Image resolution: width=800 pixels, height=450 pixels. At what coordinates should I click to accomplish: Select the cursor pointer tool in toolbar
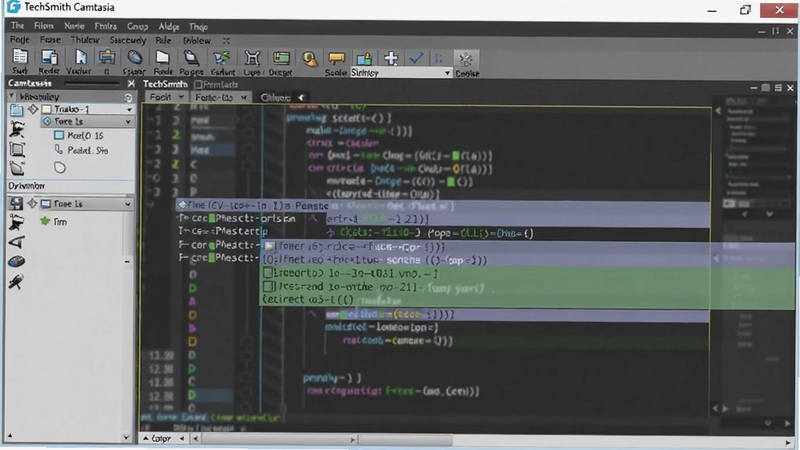pos(81,57)
